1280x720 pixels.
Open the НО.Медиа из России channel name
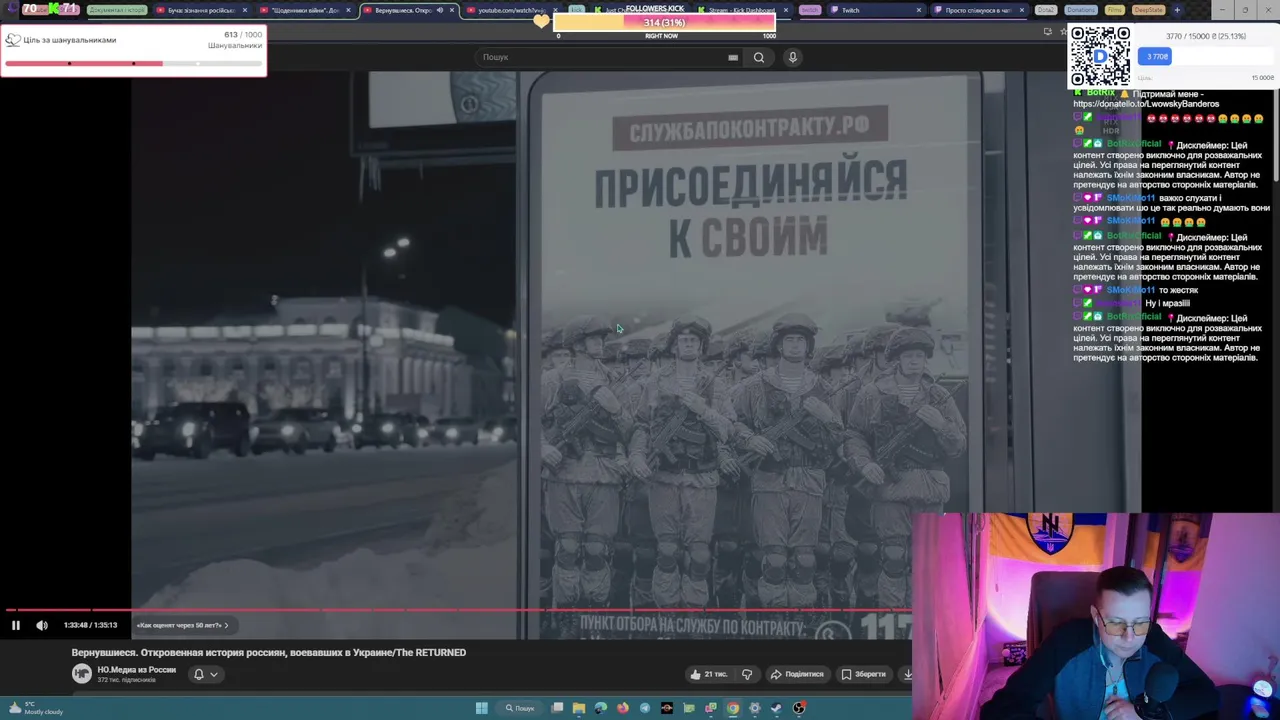pos(136,670)
